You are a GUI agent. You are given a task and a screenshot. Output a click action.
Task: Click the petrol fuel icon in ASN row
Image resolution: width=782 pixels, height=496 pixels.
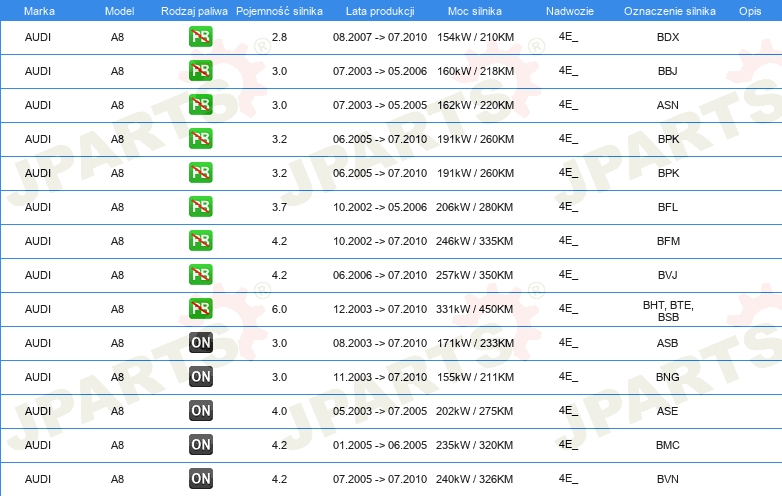[x=200, y=105]
